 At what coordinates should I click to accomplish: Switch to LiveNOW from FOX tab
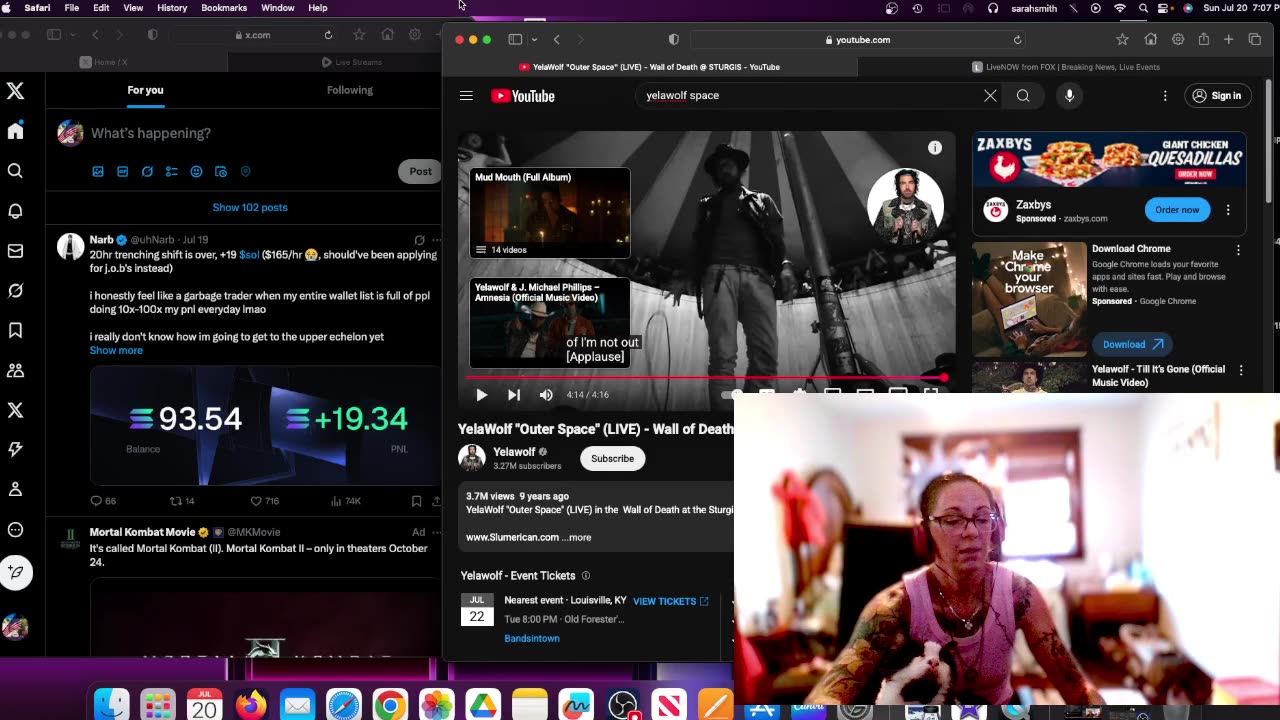tap(1066, 67)
